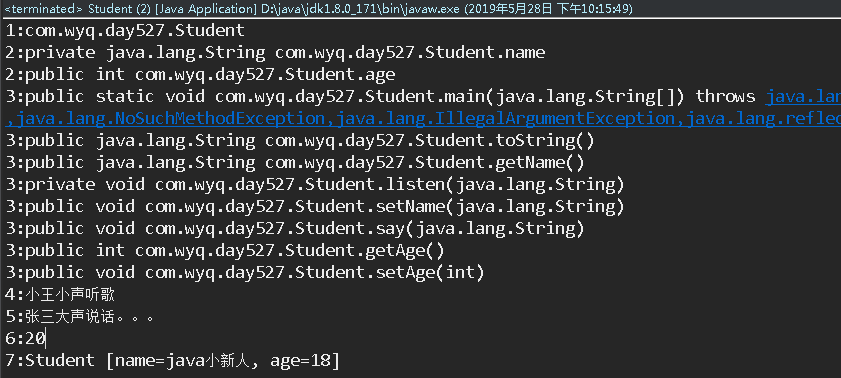Screen dimensions: 841x378
Task: Click the Student.getName() output line
Action: 295,162
